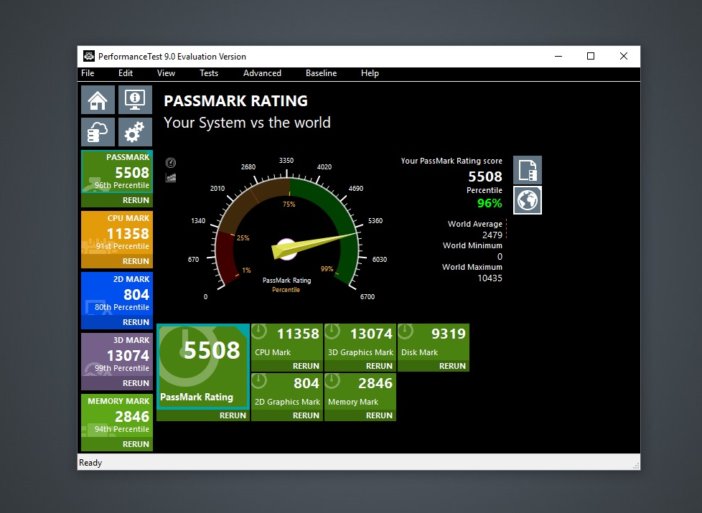Click the clock icon on Memory Mark tile
702x513 pixels.
pos(332,381)
